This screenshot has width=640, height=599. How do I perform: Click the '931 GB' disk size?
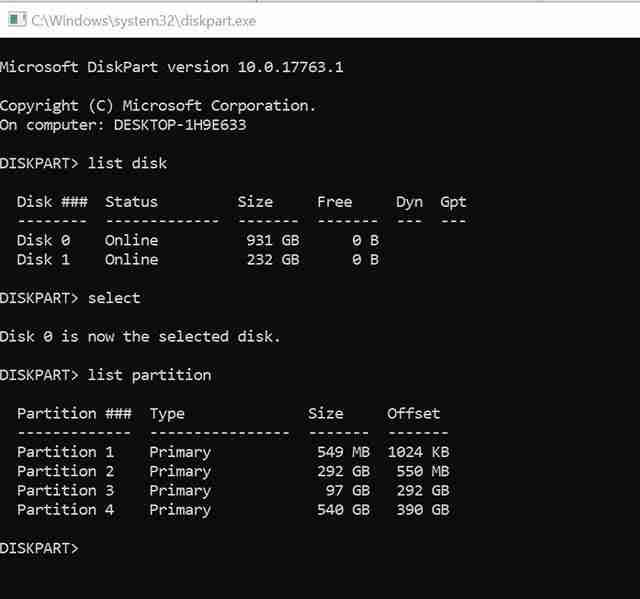pyautogui.click(x=273, y=240)
